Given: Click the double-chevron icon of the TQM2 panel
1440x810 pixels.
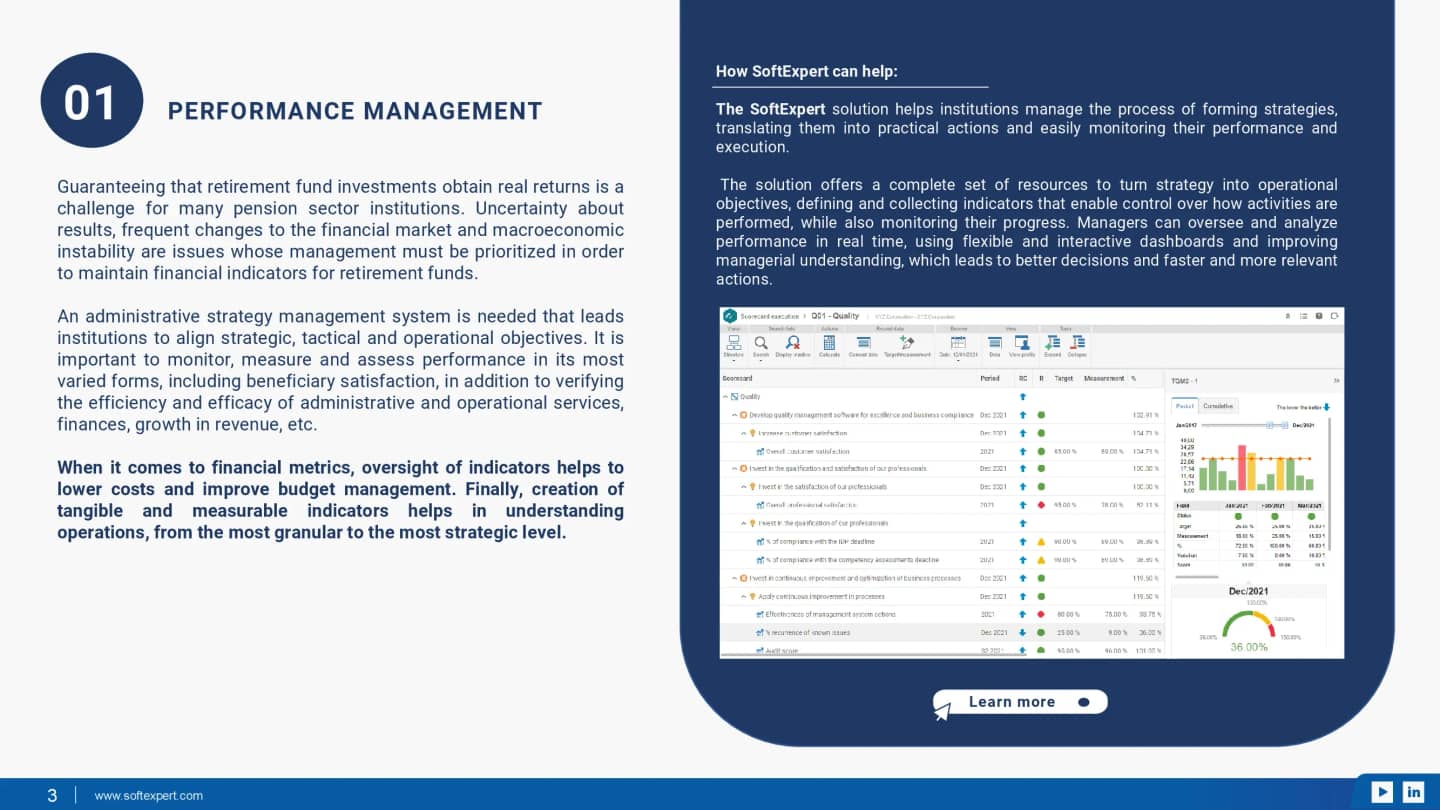Looking at the screenshot, I should [1337, 380].
